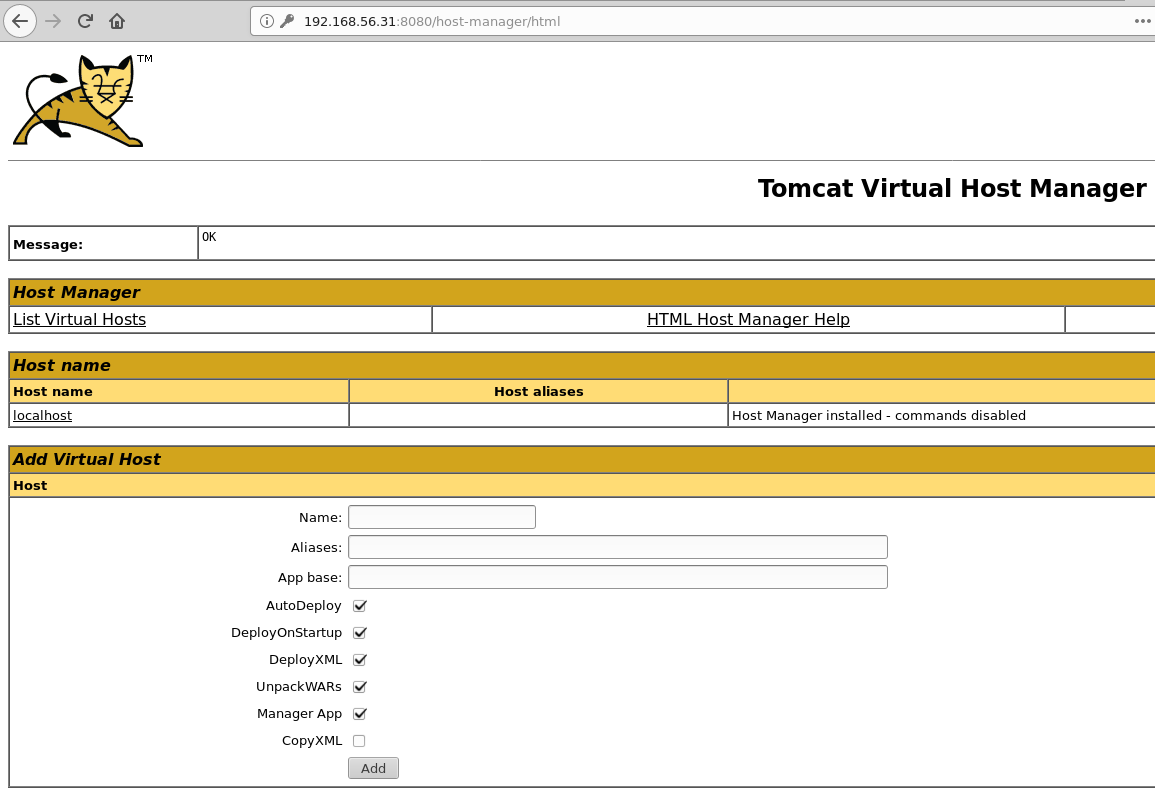
Task: Open the page actions three-dot menu
Action: click(x=1142, y=21)
